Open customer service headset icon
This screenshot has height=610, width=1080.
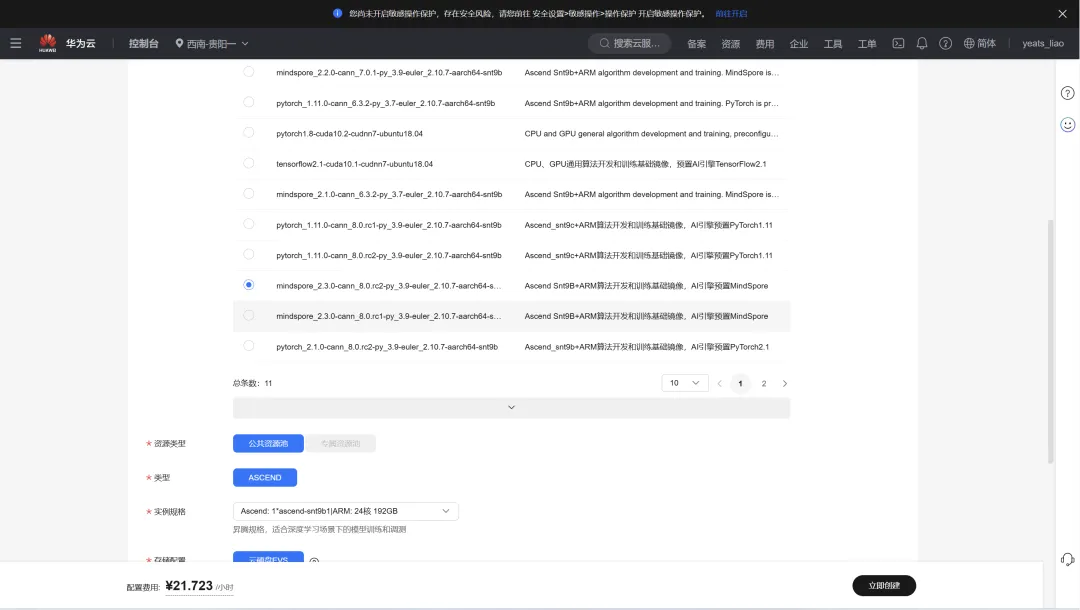[1067, 560]
